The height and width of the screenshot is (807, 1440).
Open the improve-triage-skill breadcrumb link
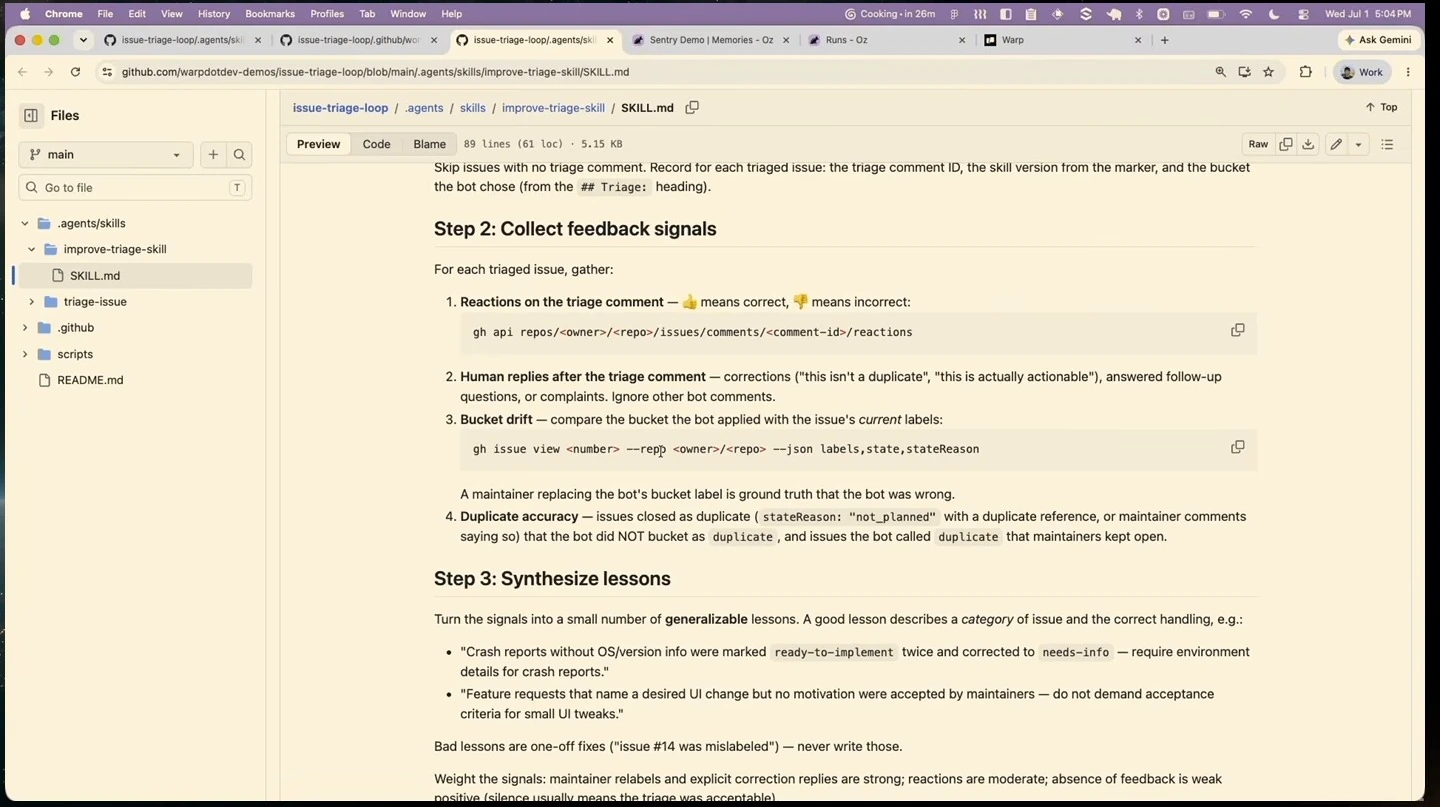553,107
